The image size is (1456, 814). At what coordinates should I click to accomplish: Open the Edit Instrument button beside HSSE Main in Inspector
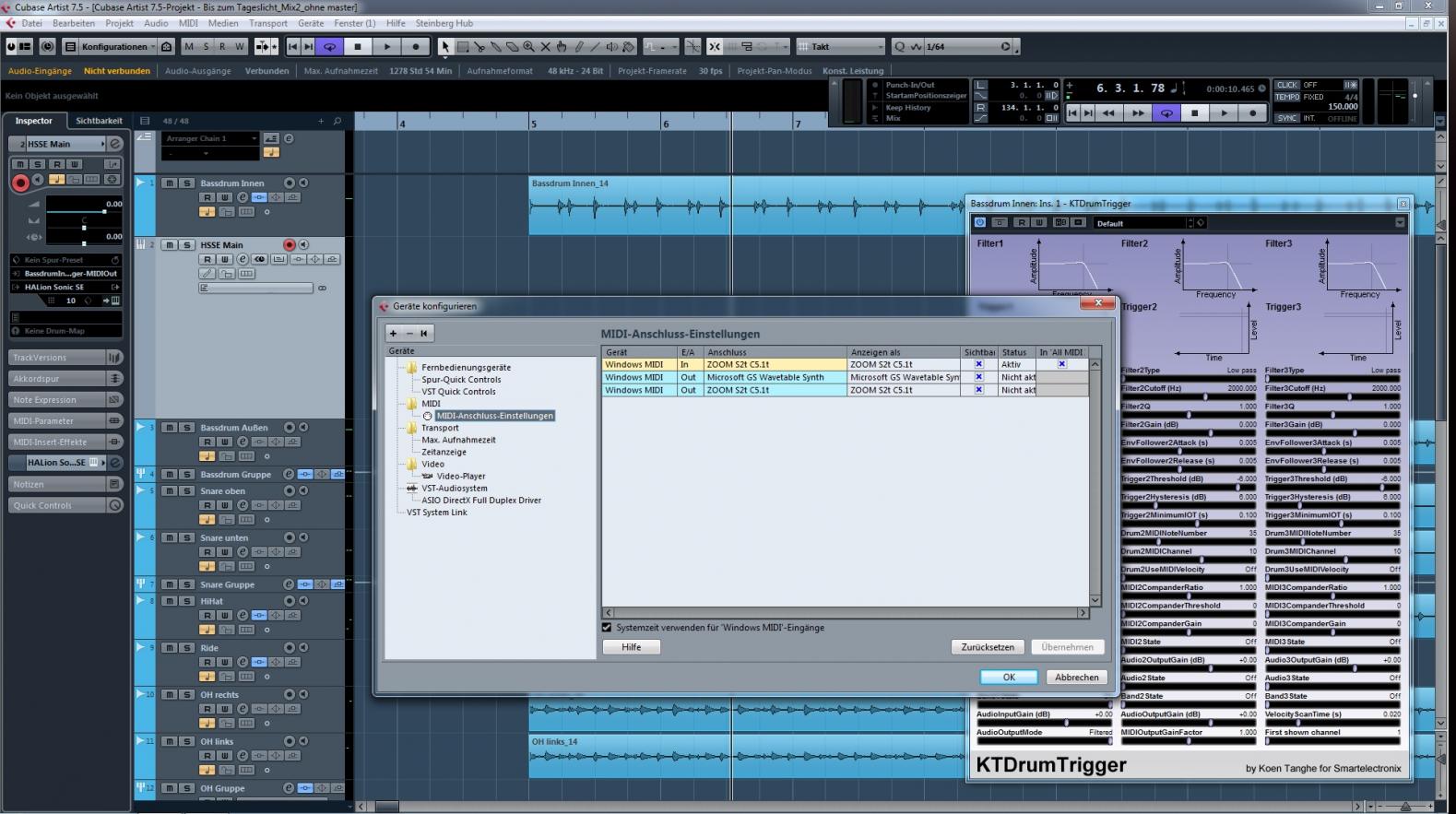click(x=115, y=144)
